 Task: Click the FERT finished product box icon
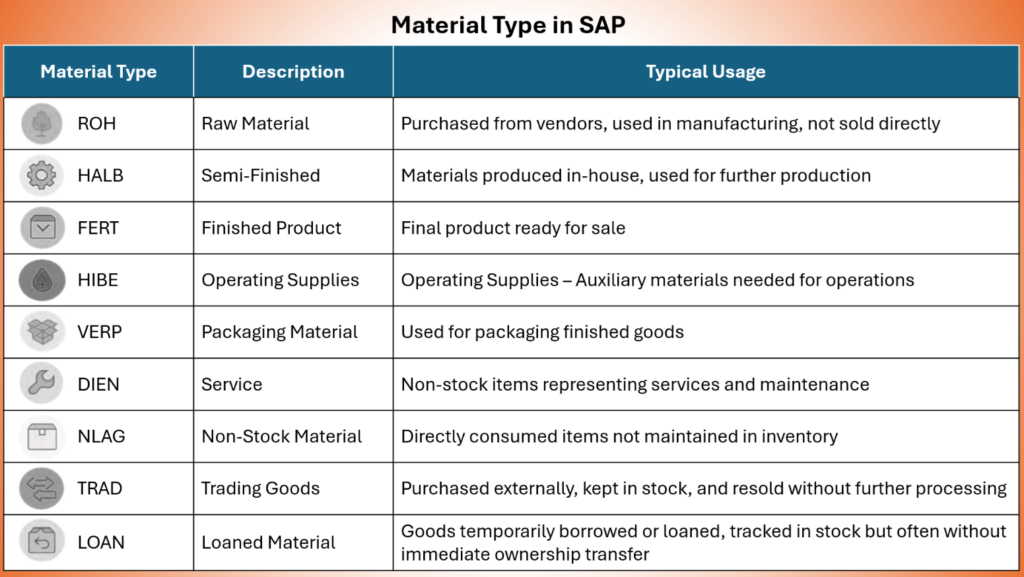(42, 228)
